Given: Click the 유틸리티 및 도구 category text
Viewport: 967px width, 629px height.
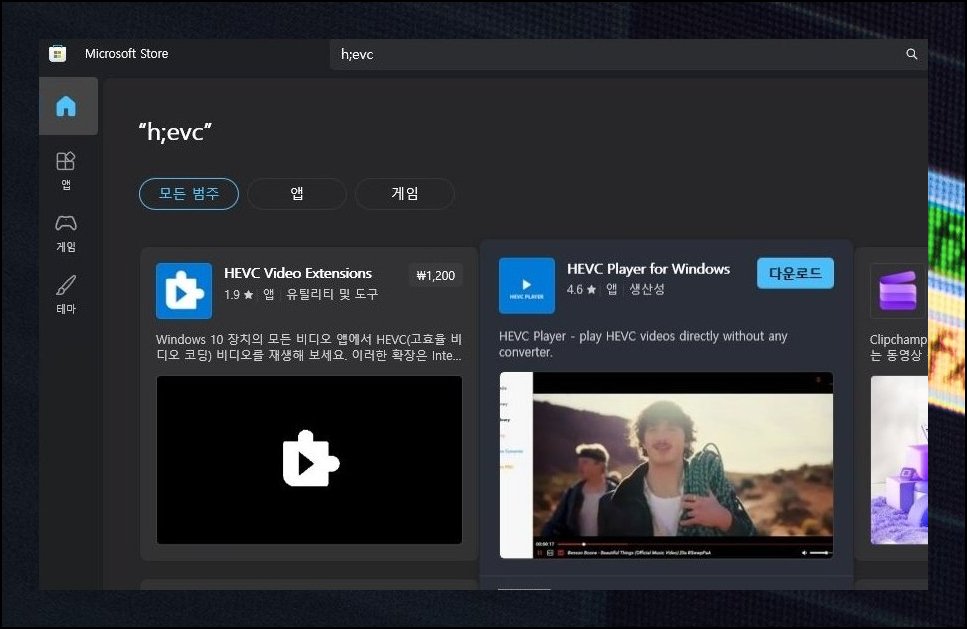Looking at the screenshot, I should [x=332, y=295].
